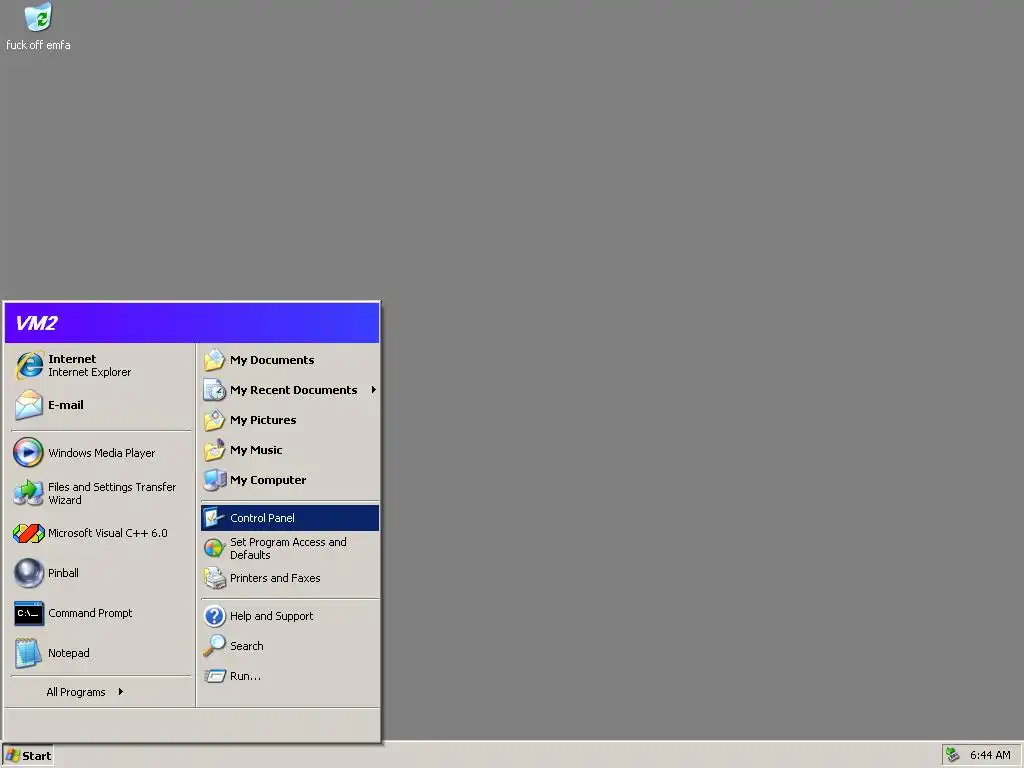Image resolution: width=1024 pixels, height=768 pixels.
Task: Select the My Music label
Action: (256, 450)
